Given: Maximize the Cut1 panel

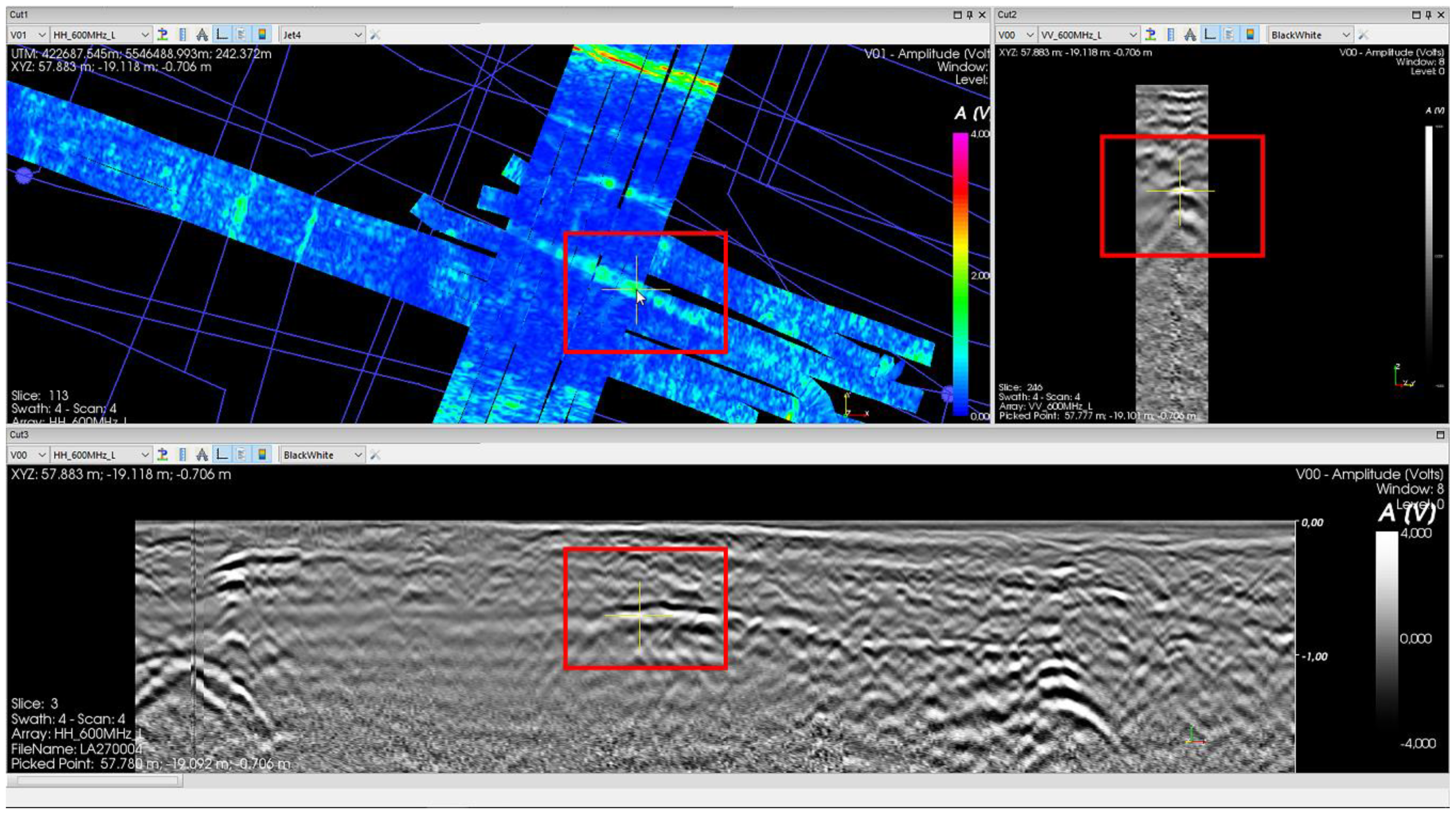Looking at the screenshot, I should (x=957, y=15).
